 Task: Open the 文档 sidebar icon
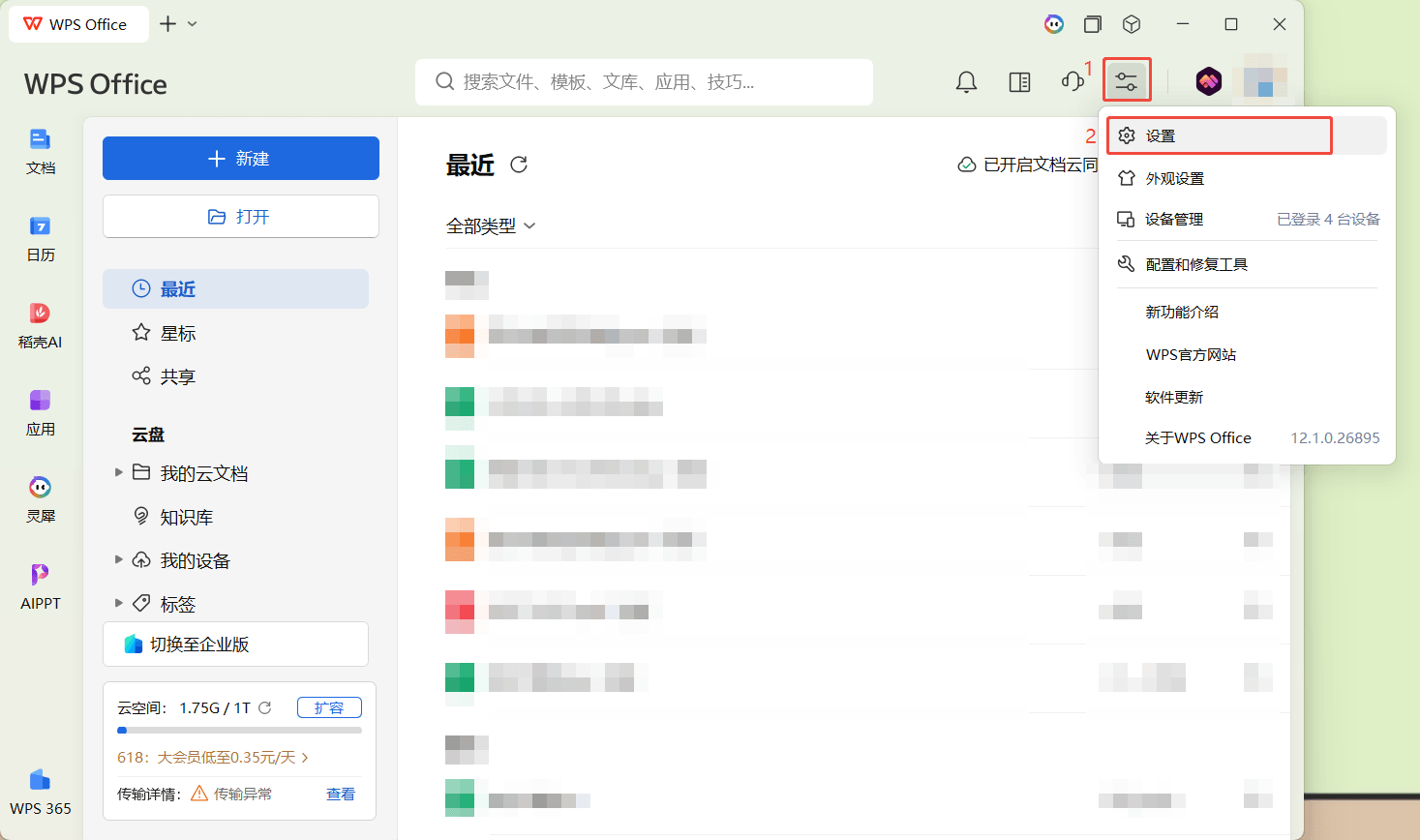[41, 152]
